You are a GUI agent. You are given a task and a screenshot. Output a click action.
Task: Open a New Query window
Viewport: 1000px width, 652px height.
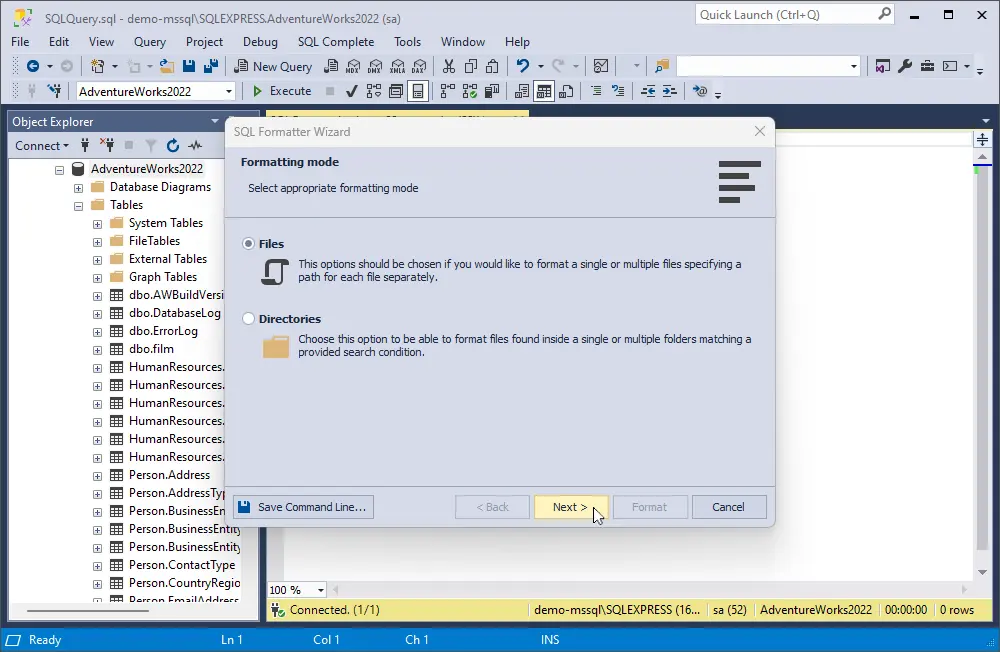coord(273,66)
